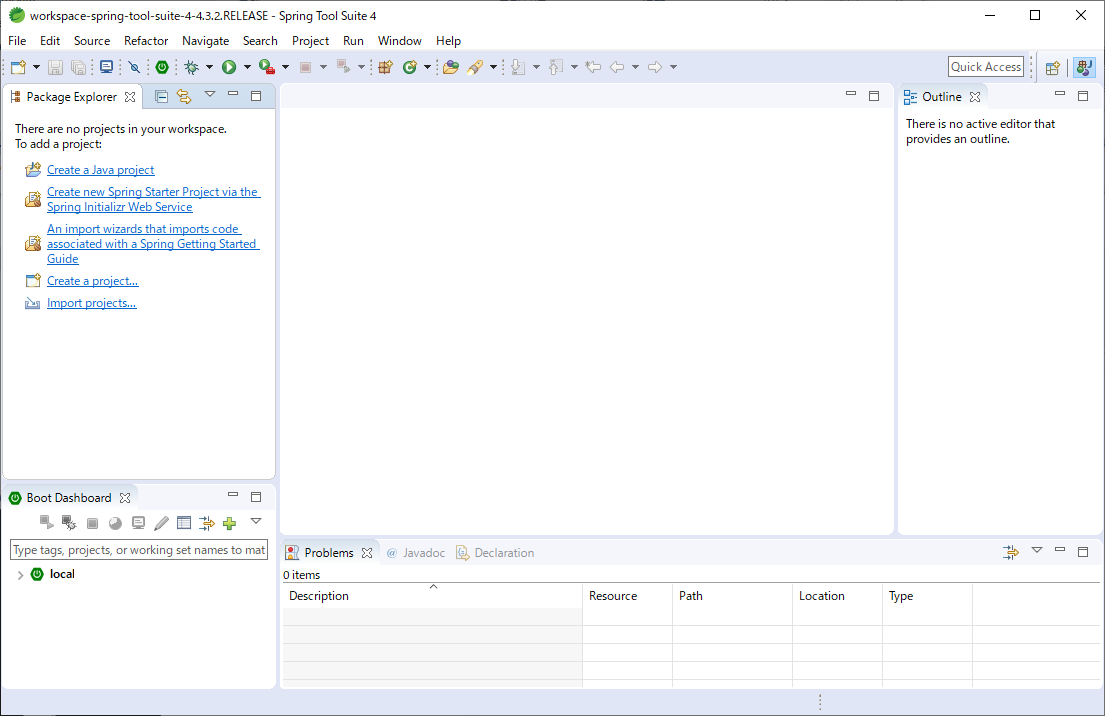The width and height of the screenshot is (1105, 716).
Task: Click the Boot Dashboard properties table icon
Action: (x=184, y=523)
